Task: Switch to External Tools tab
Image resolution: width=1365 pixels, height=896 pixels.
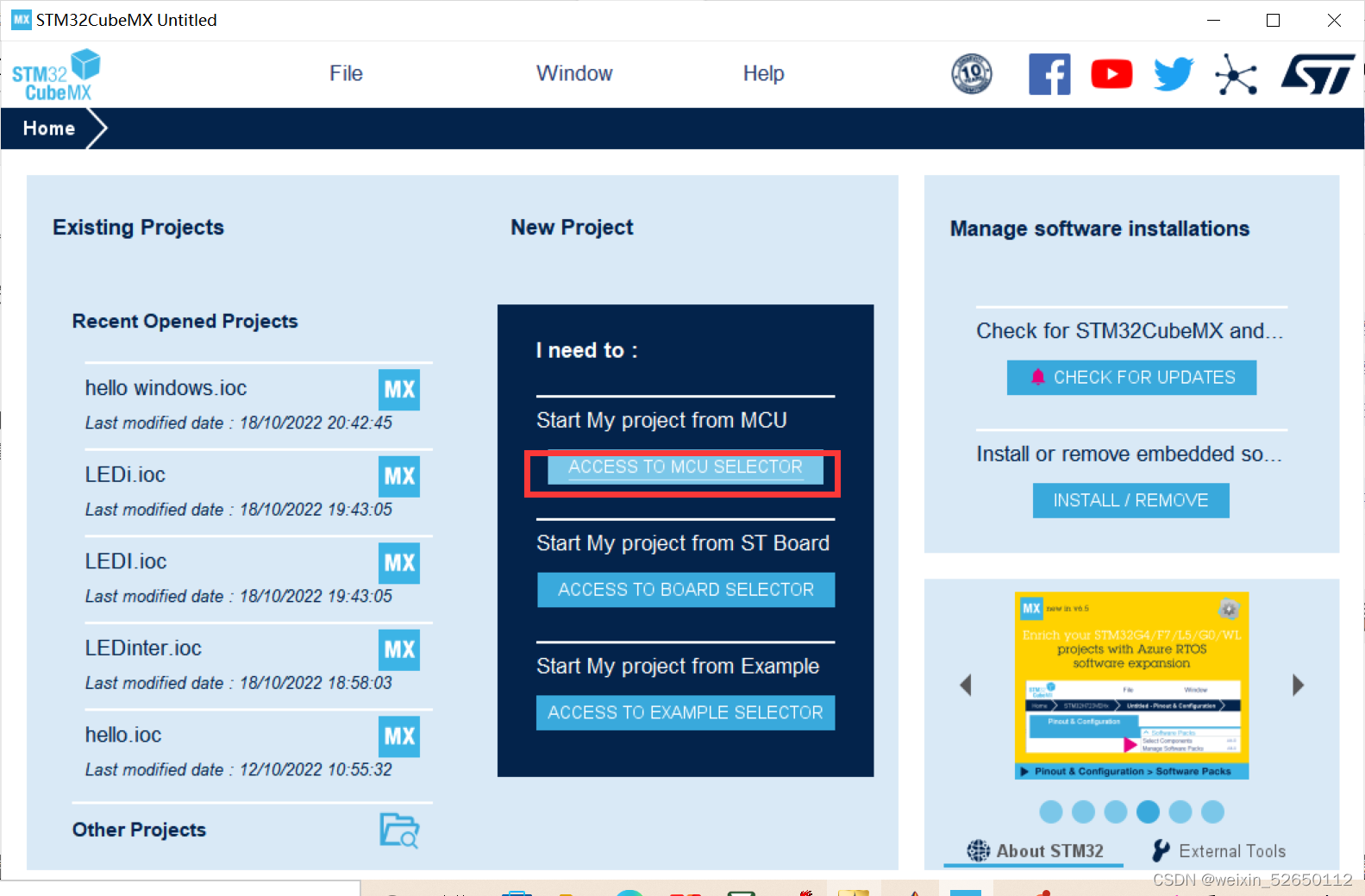Action: coord(1219,851)
